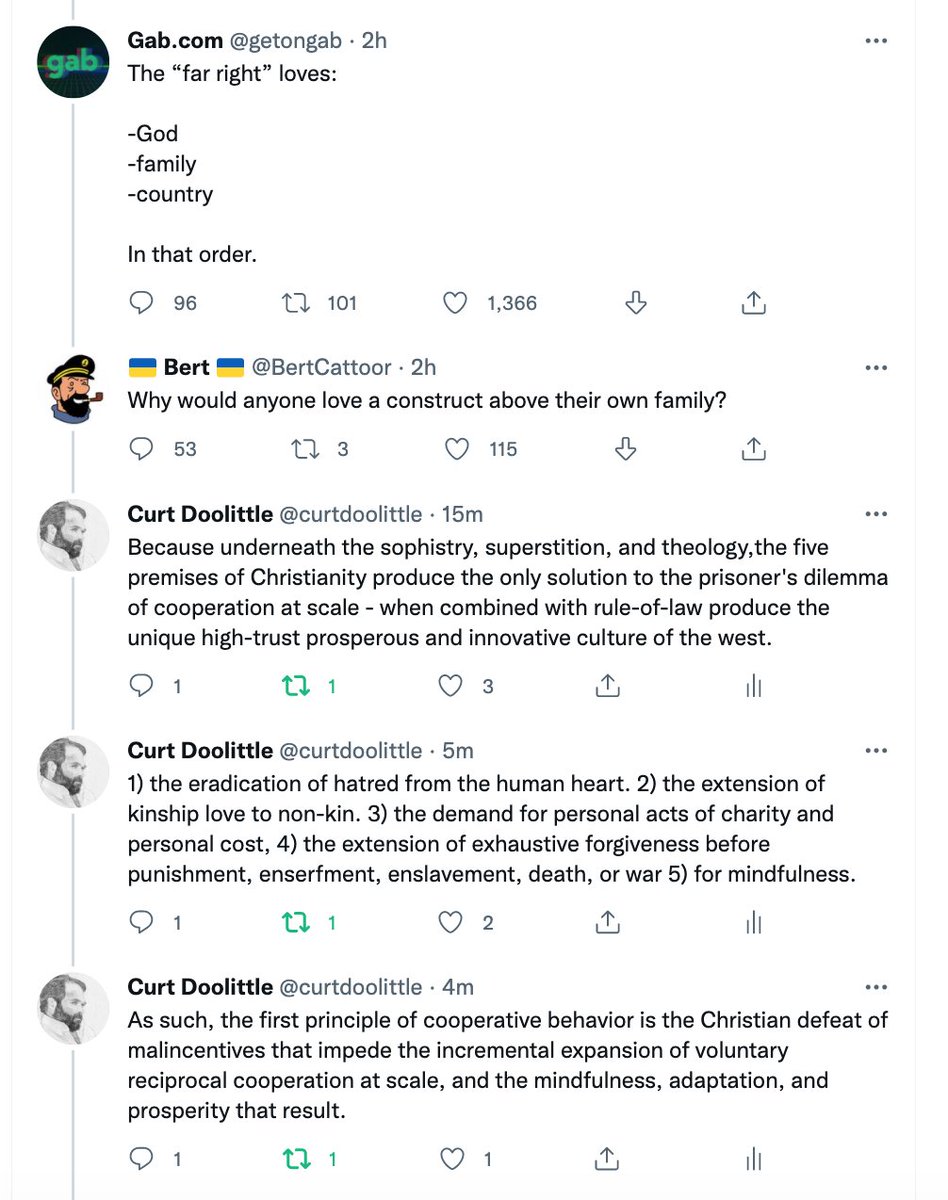The image size is (948, 1200).
Task: Open more options on Gab.com tweet
Action: 876,41
